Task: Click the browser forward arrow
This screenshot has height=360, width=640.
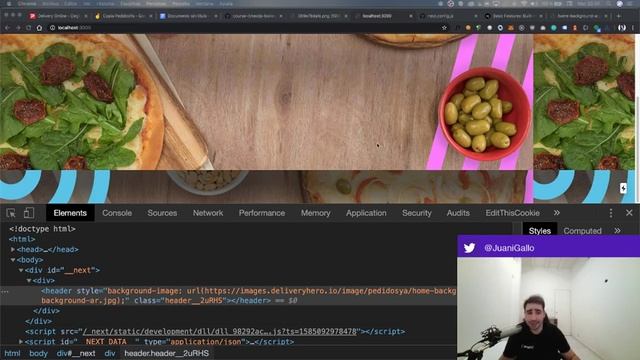Action: [18, 28]
